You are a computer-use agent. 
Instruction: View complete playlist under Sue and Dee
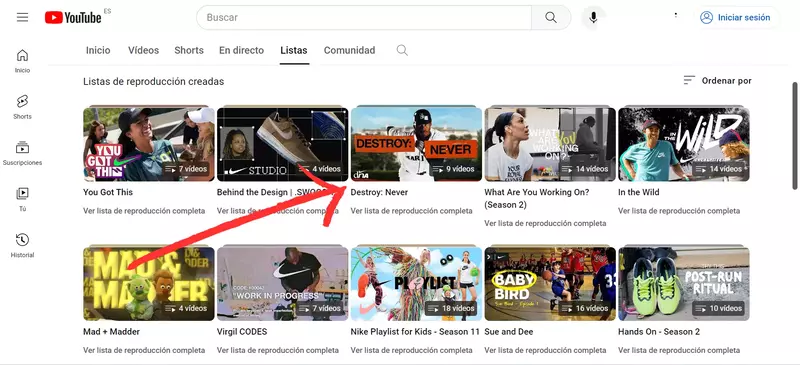coord(545,350)
